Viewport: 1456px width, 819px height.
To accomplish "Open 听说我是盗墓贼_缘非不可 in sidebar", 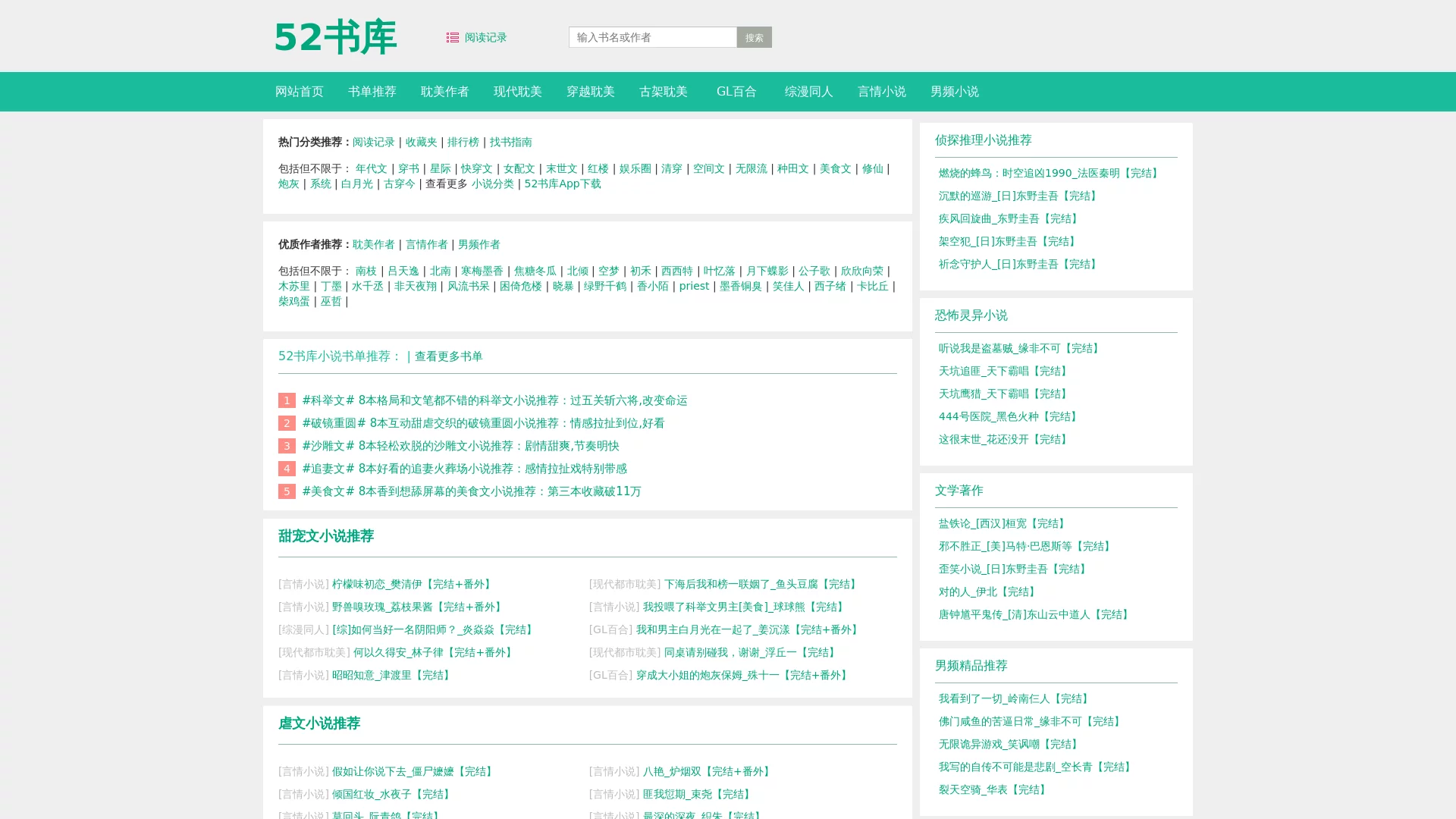I will point(1021,348).
